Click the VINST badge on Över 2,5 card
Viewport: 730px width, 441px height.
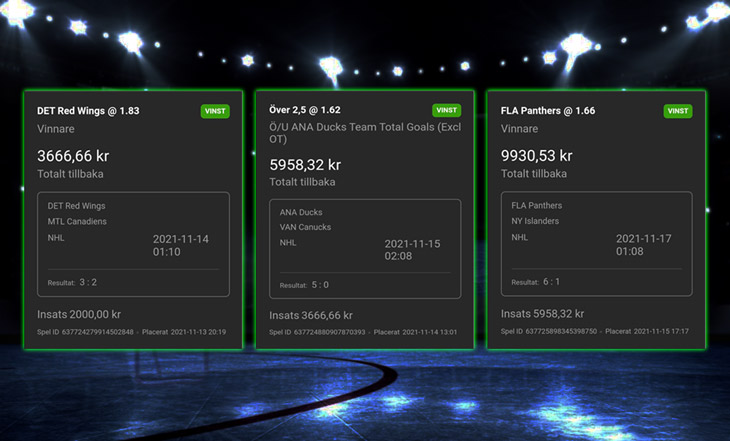click(447, 110)
